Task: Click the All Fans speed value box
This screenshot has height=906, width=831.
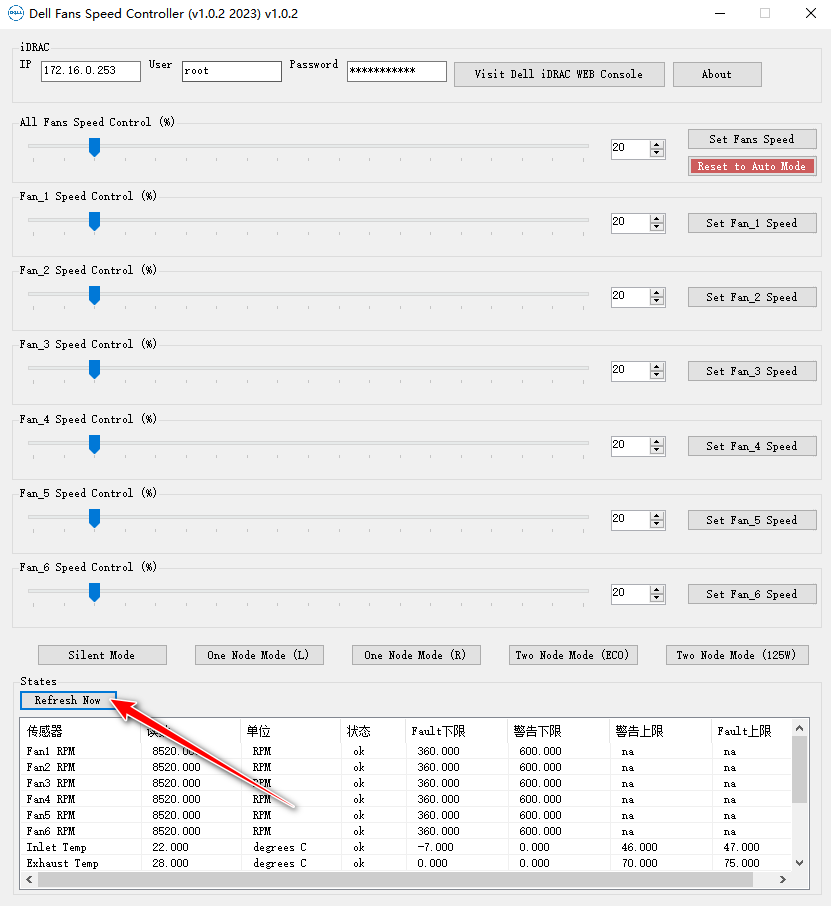Action: click(x=630, y=148)
